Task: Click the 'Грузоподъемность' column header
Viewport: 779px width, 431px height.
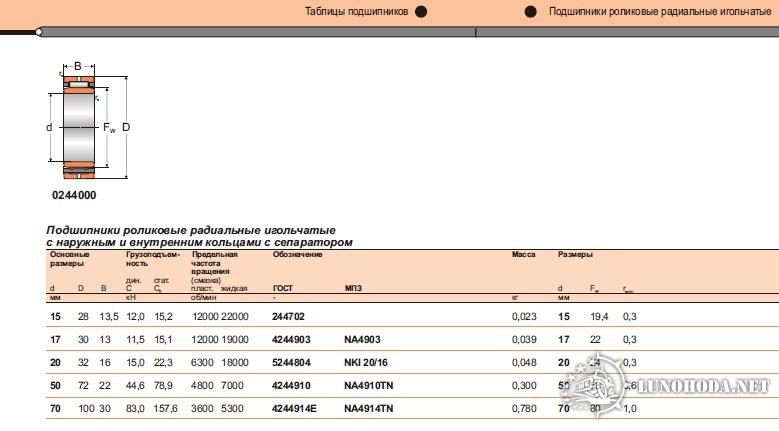Action: point(153,259)
